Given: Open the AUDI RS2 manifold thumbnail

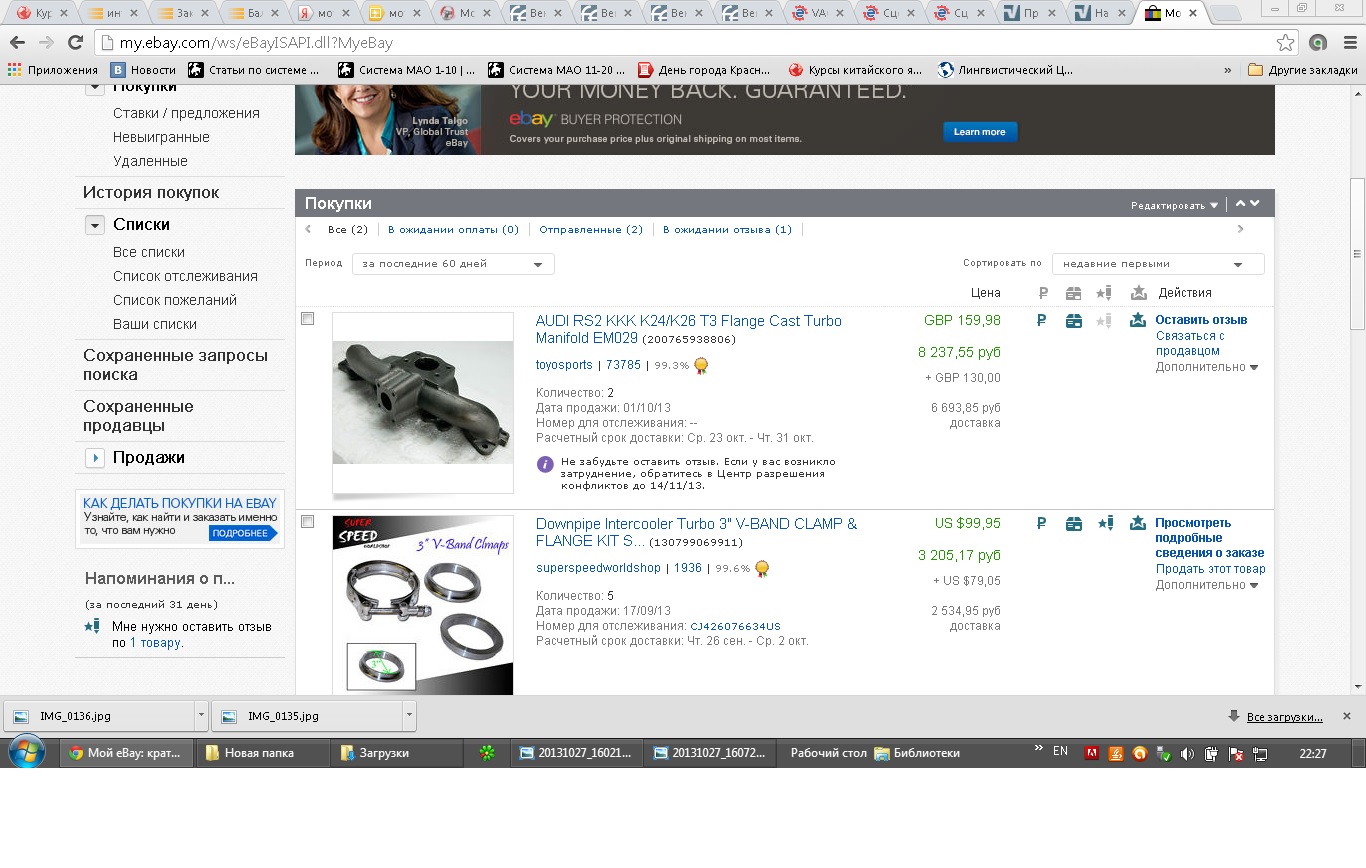Looking at the screenshot, I should pos(422,402).
